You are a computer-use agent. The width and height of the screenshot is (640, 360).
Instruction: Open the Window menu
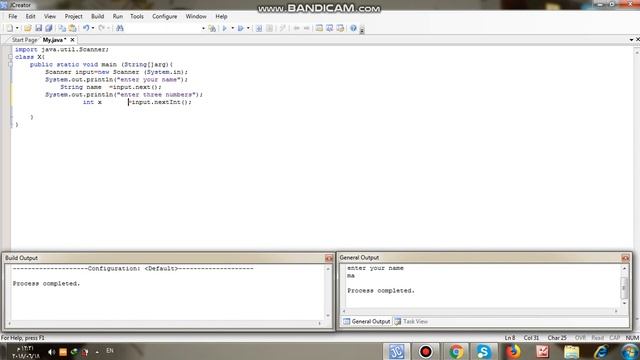tap(196, 16)
